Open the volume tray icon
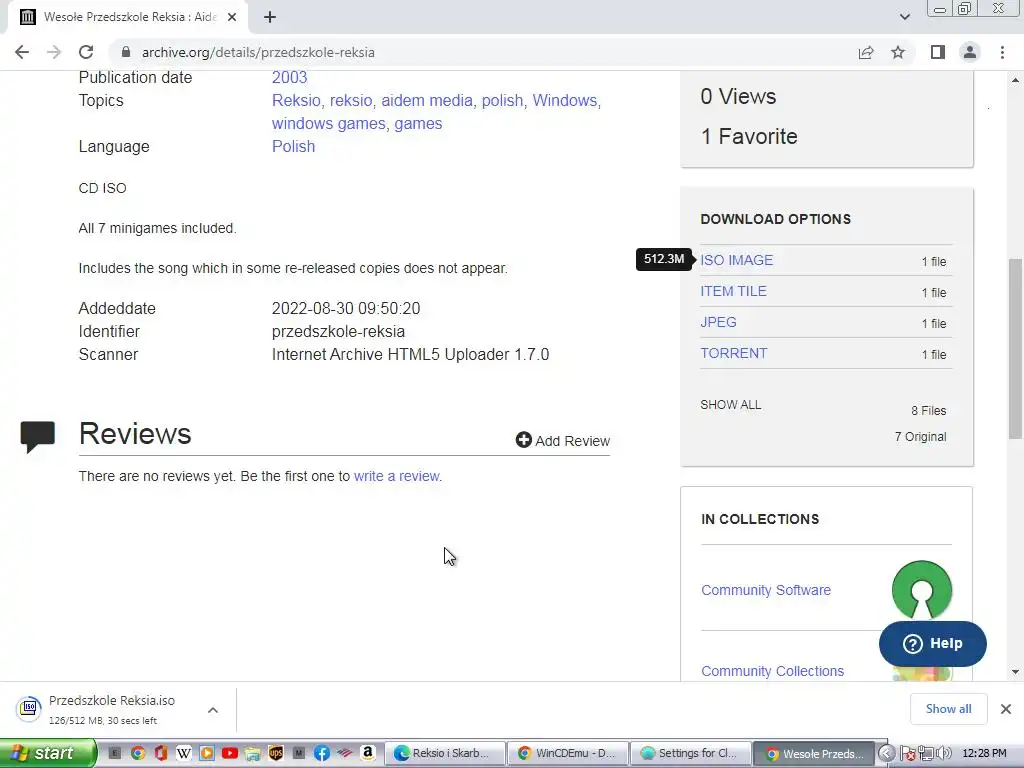Viewport: 1024px width, 768px height. click(x=944, y=753)
